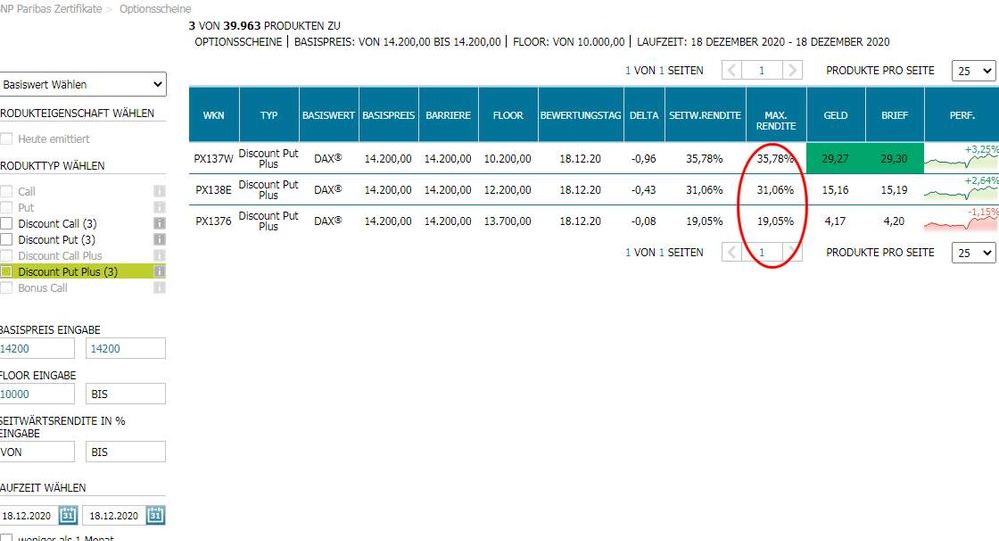Open performance chart for PX137W
The height and width of the screenshot is (541, 999).
pos(961,158)
